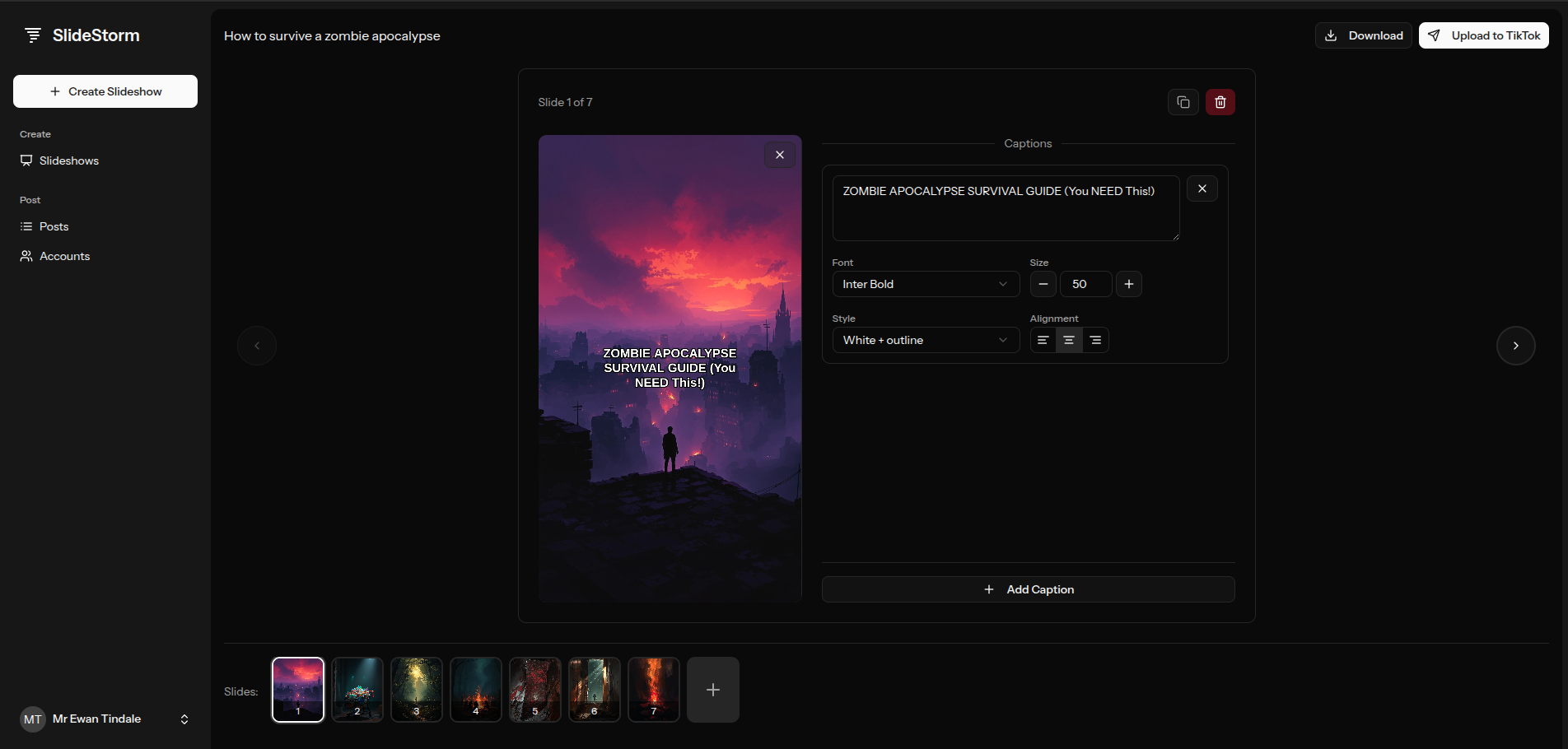
Task: Add a new slide with plus tile
Action: click(712, 690)
